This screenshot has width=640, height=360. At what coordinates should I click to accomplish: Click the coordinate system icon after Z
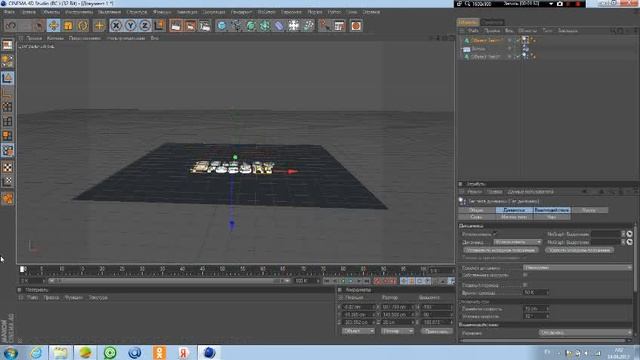tap(159, 26)
